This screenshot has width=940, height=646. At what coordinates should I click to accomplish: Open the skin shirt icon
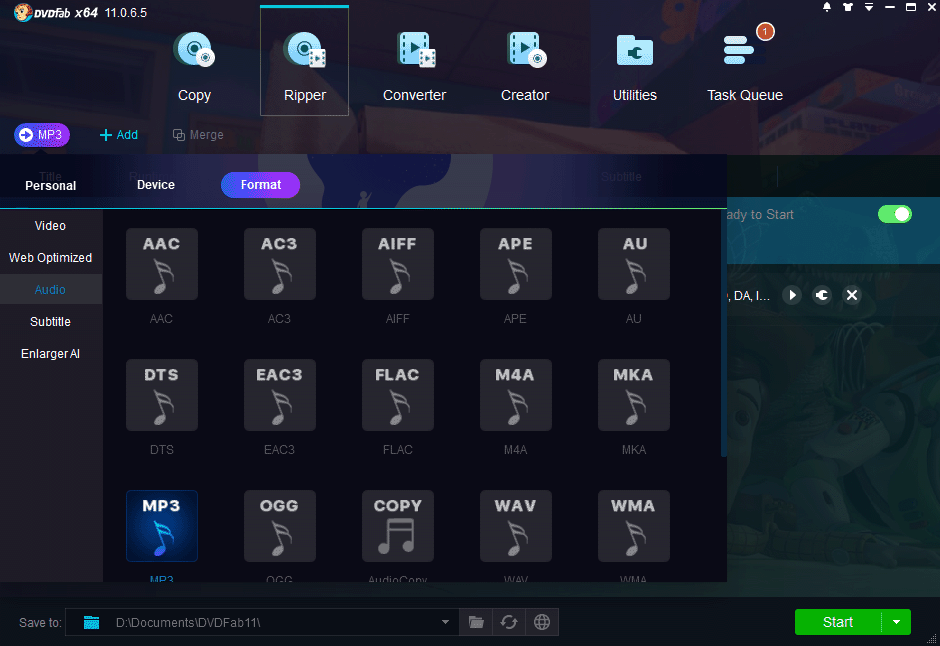click(x=848, y=7)
